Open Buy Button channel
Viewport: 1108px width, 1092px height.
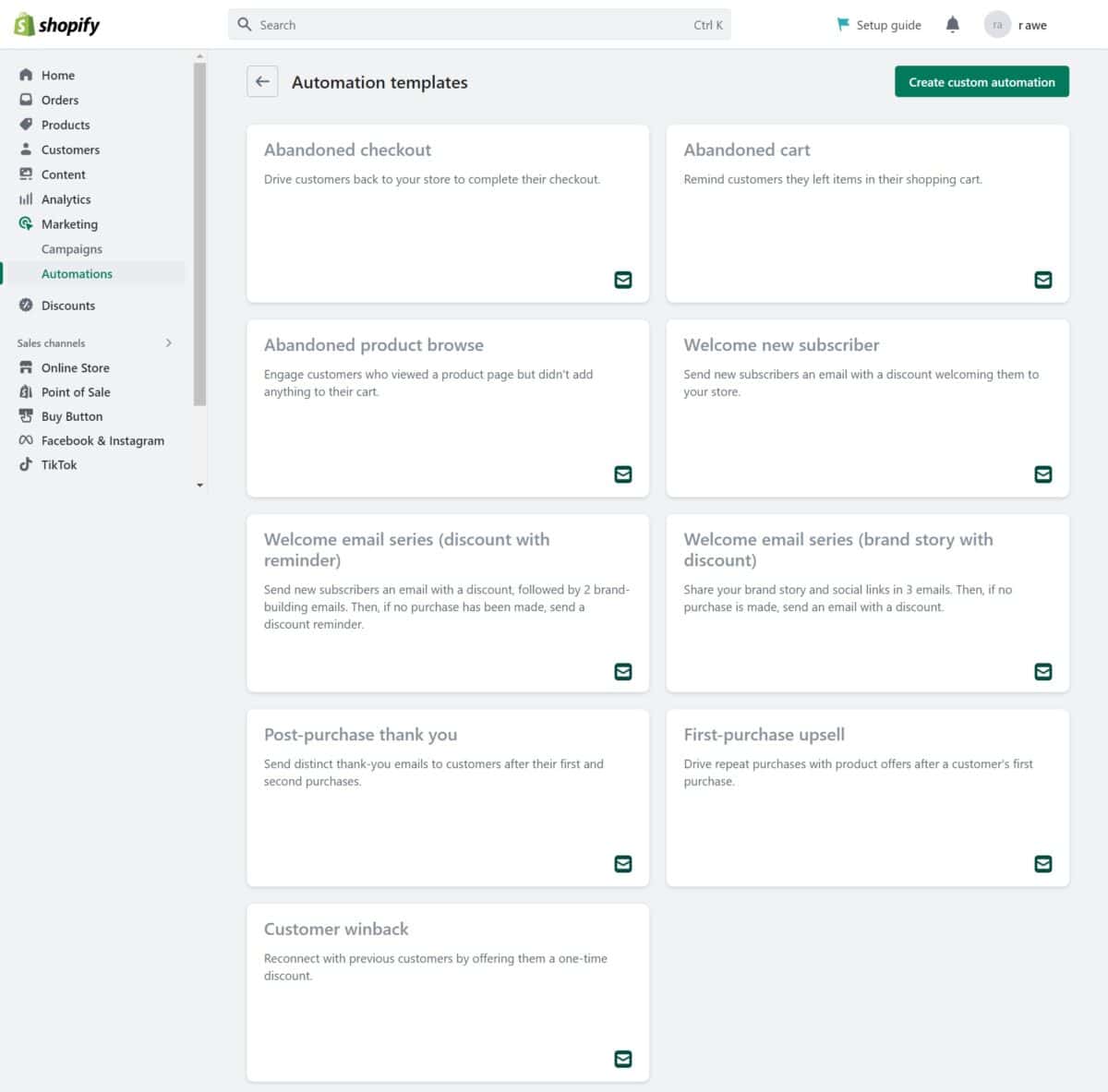click(72, 416)
